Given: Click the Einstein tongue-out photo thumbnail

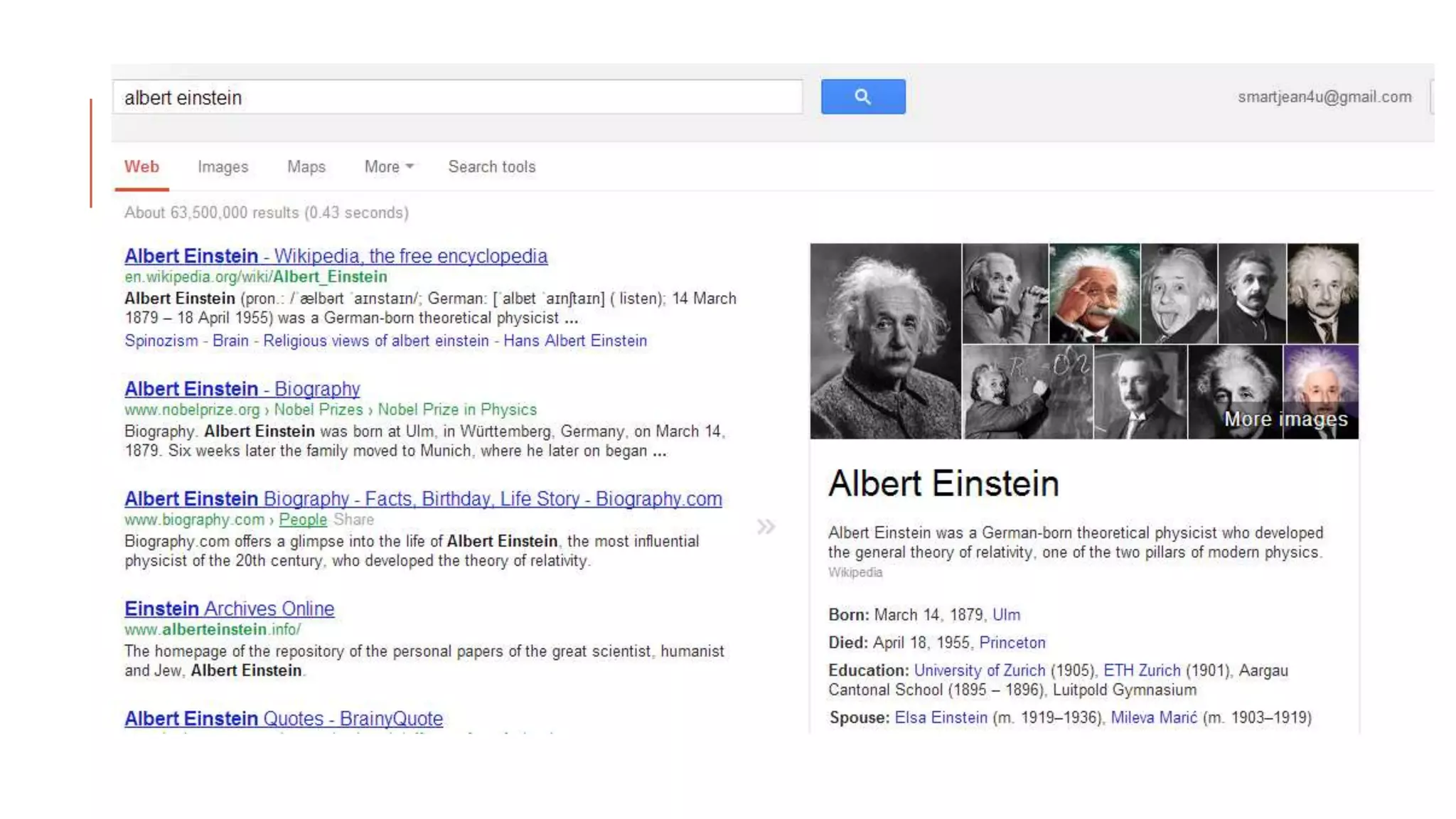Looking at the screenshot, I should [x=1178, y=294].
